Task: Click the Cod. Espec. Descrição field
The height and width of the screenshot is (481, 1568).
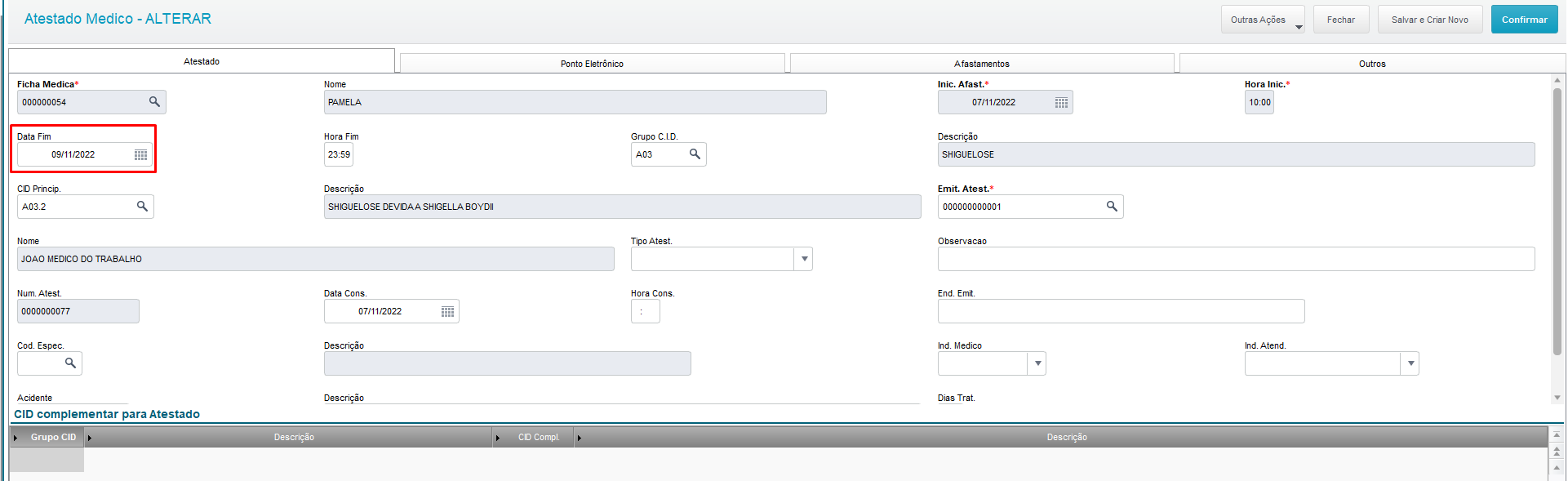Action: 507,363
